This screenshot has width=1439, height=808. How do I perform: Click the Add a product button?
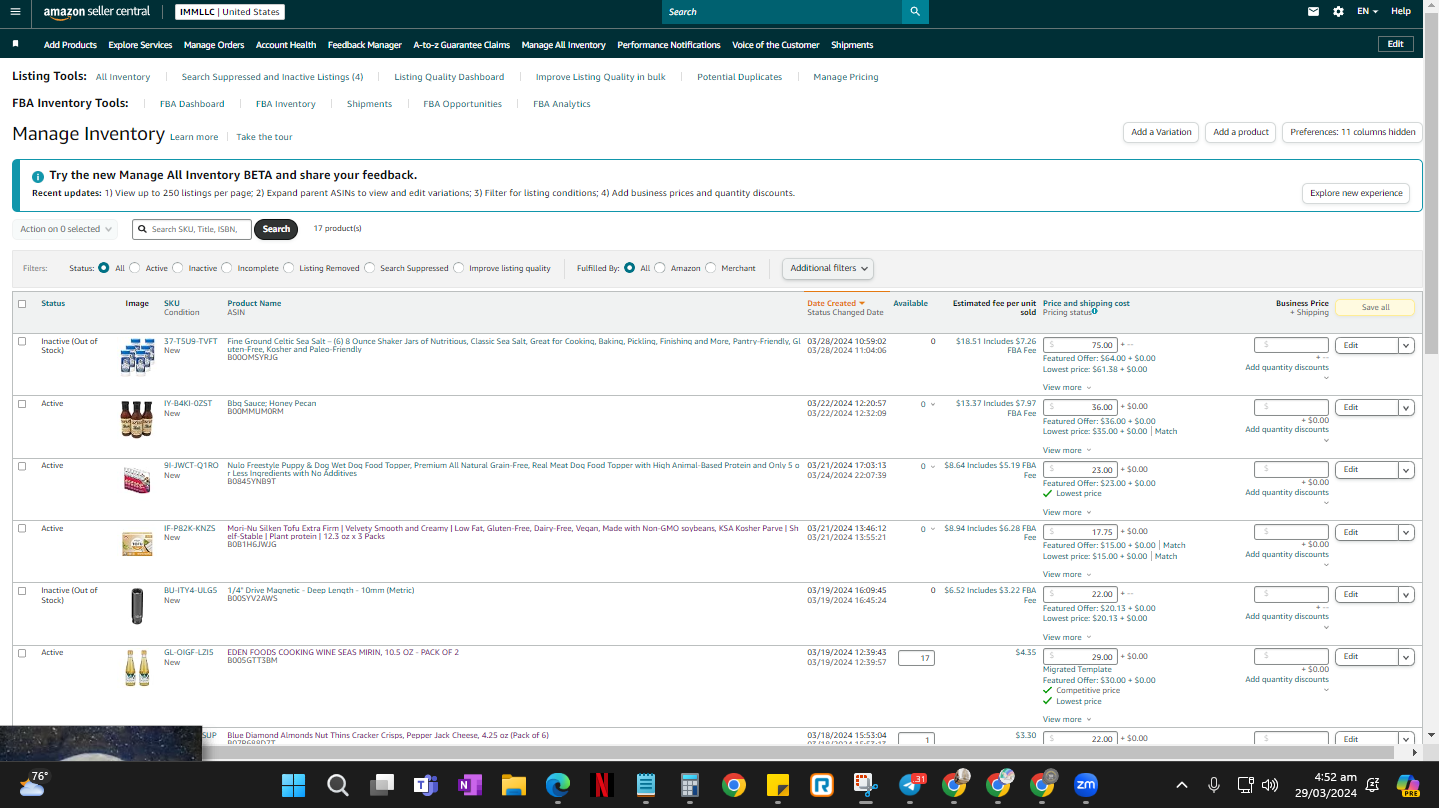1241,132
